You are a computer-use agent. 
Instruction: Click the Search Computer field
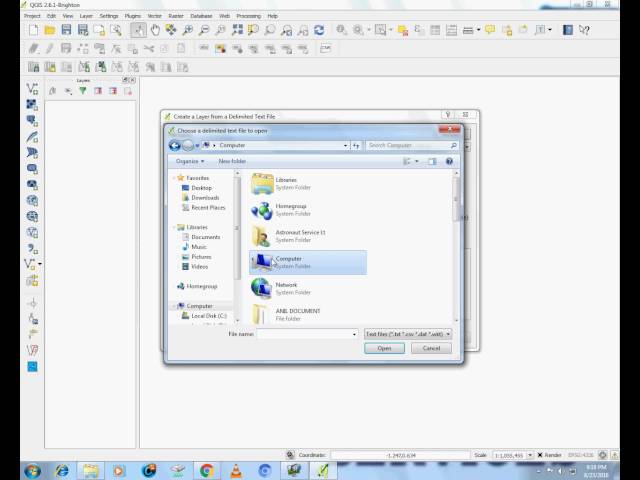(411, 145)
